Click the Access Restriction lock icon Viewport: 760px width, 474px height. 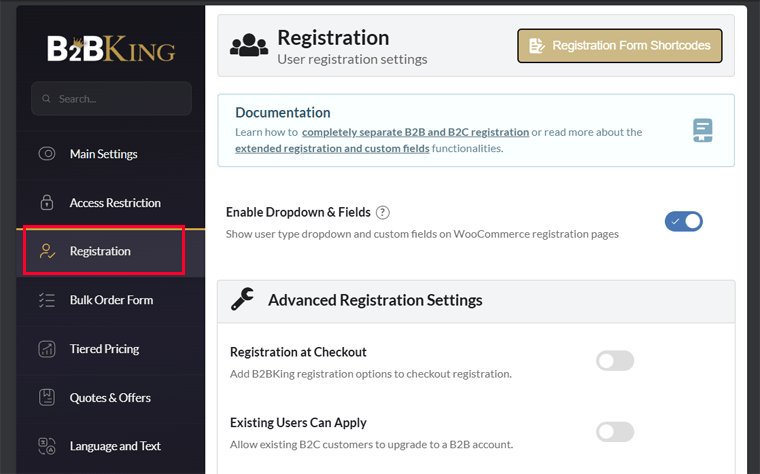pyautogui.click(x=47, y=203)
